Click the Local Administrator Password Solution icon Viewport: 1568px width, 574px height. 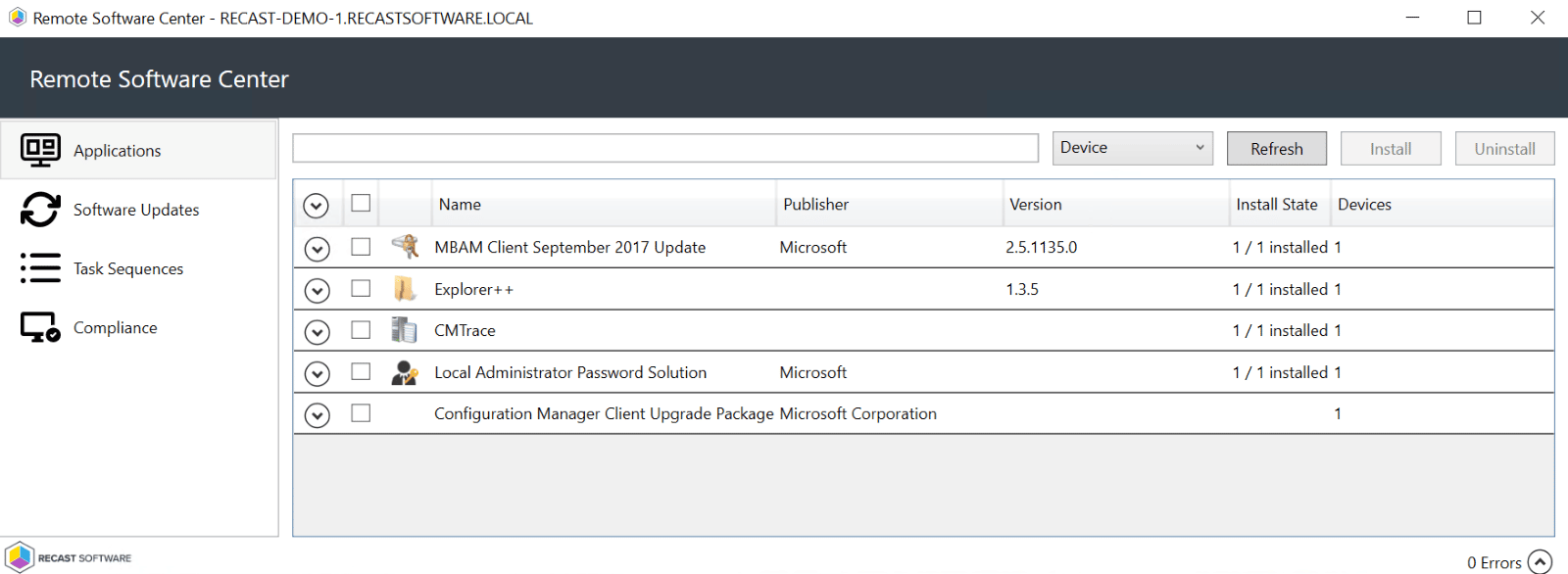click(x=405, y=372)
